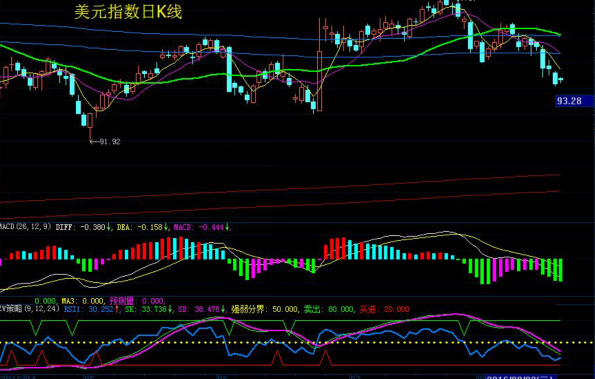
Task: Click the highlighted date label at bottom right
Action: 519,377
